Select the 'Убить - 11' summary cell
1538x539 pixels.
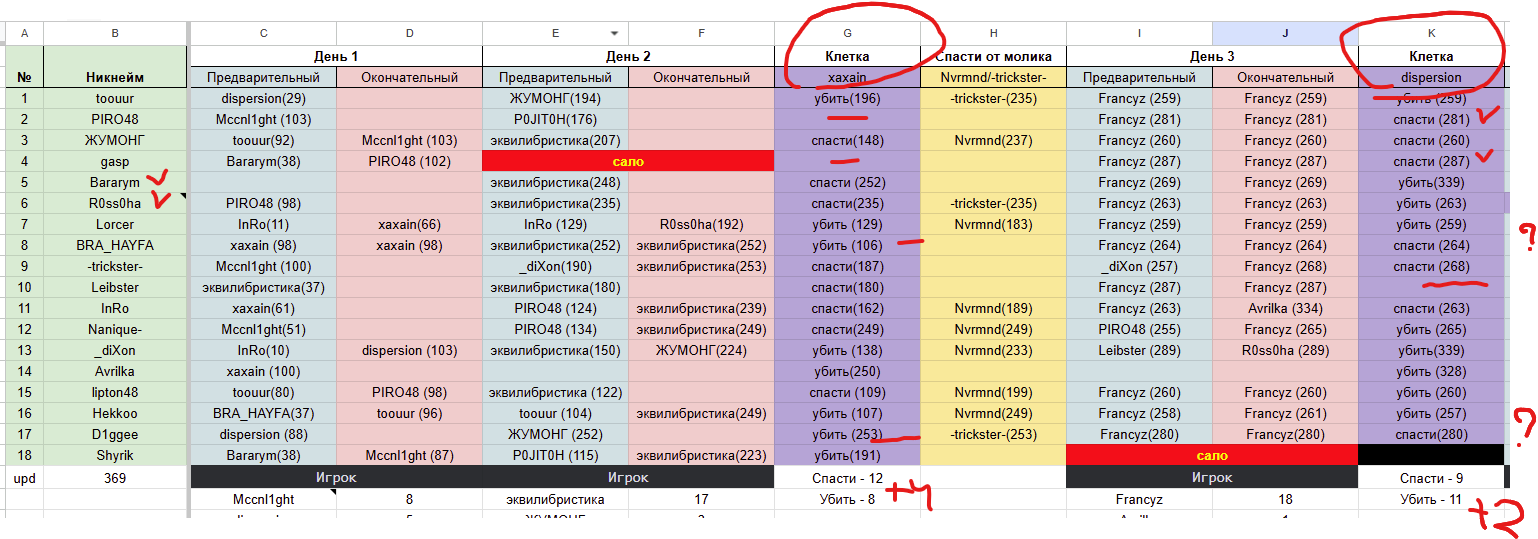pos(1430,499)
